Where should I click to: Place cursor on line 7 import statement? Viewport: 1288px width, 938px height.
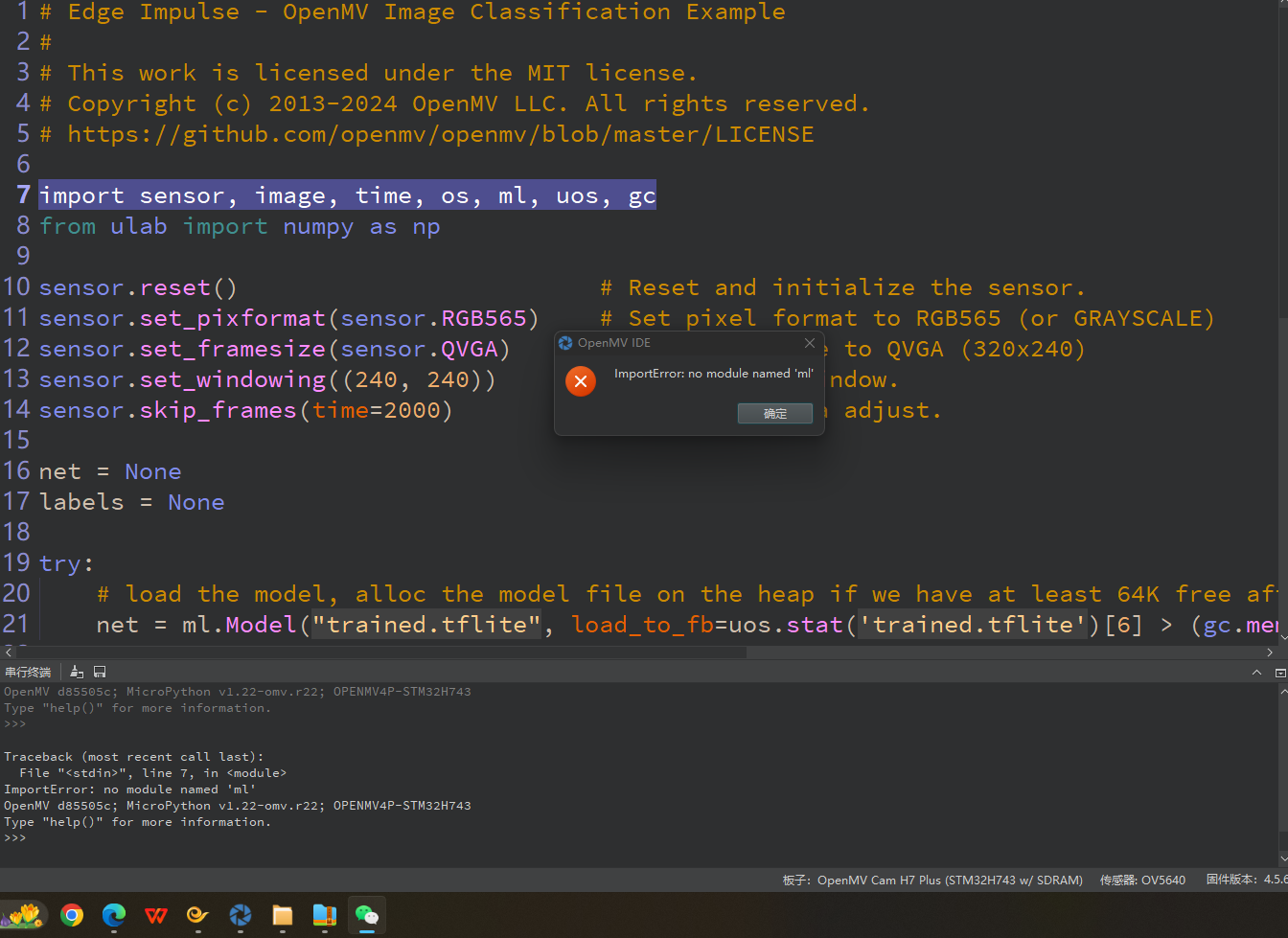tap(348, 195)
